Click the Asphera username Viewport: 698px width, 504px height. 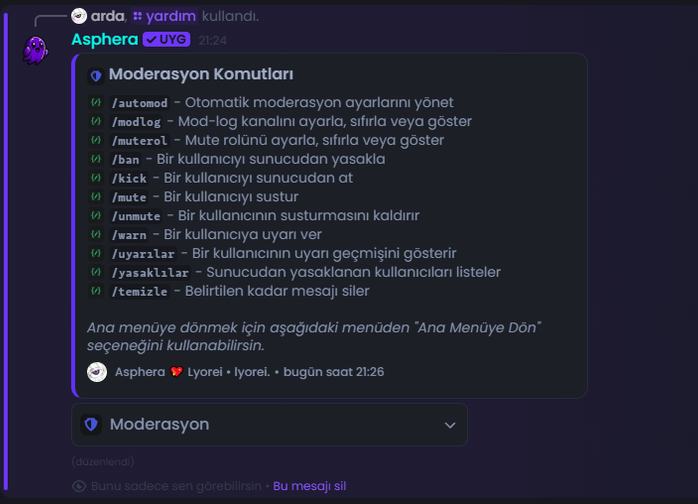click(x=105, y=40)
